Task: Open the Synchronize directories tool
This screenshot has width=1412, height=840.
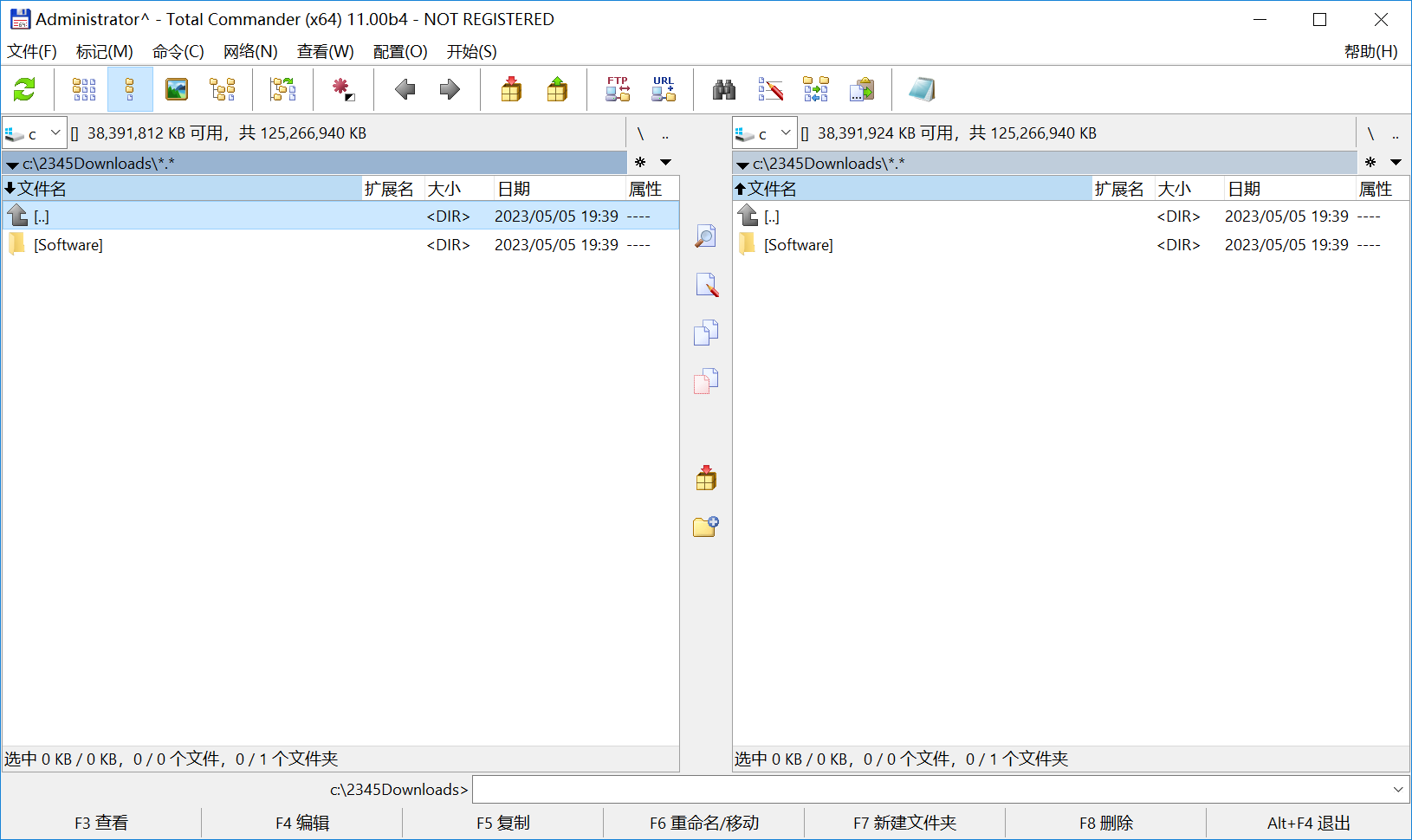Action: [815, 89]
